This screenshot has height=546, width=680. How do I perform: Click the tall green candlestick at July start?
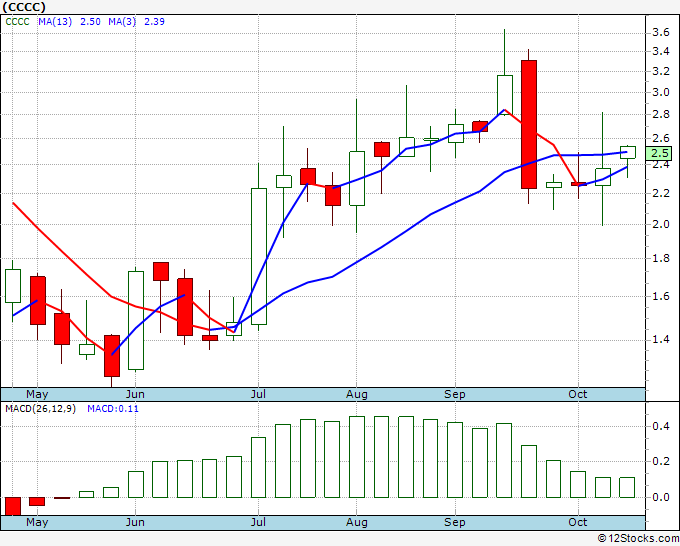click(x=259, y=256)
